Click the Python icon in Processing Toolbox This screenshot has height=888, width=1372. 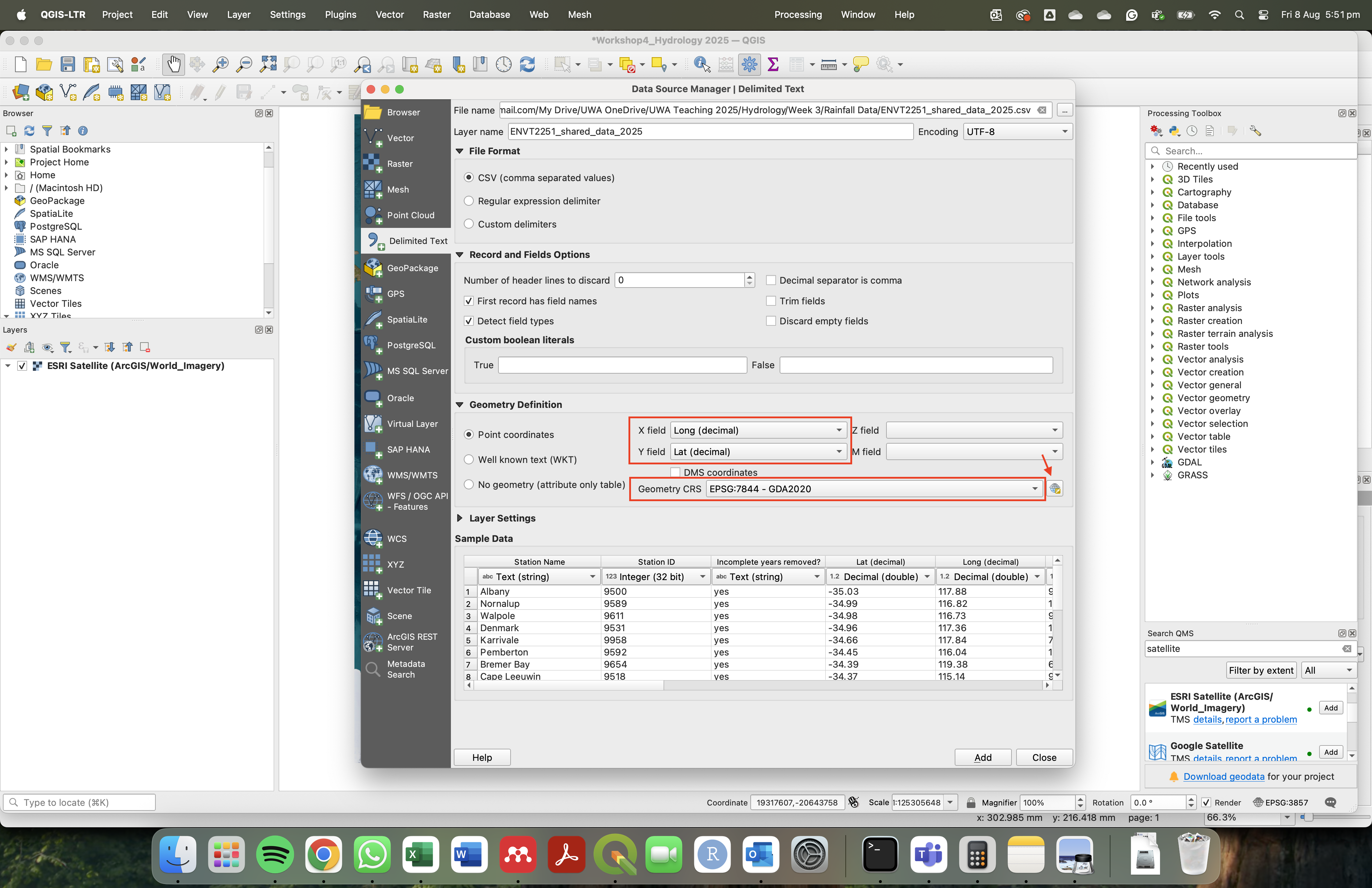pyautogui.click(x=1174, y=131)
